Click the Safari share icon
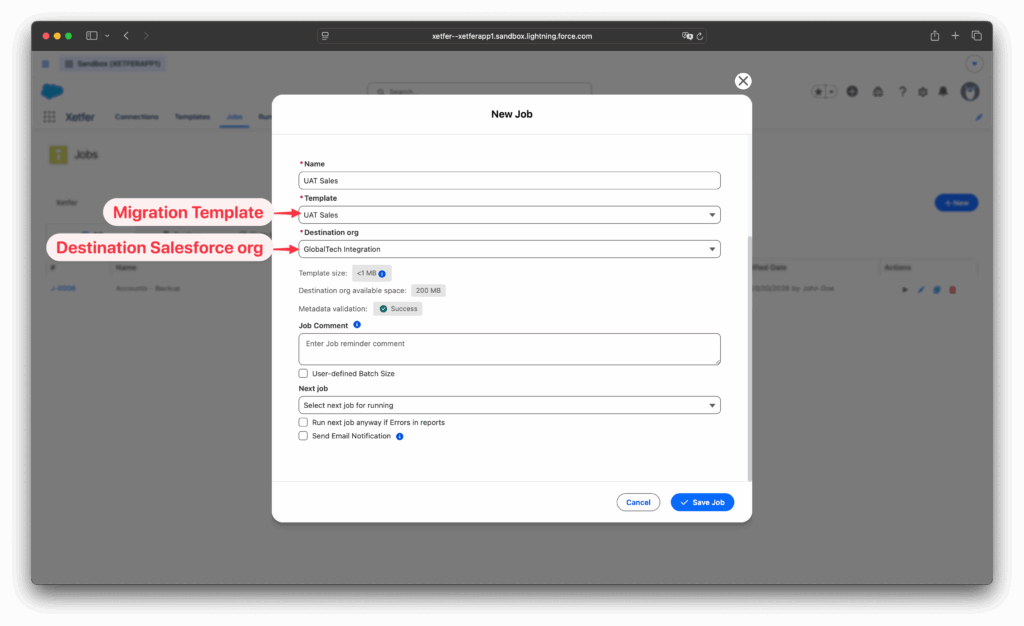Image resolution: width=1024 pixels, height=626 pixels. point(935,36)
